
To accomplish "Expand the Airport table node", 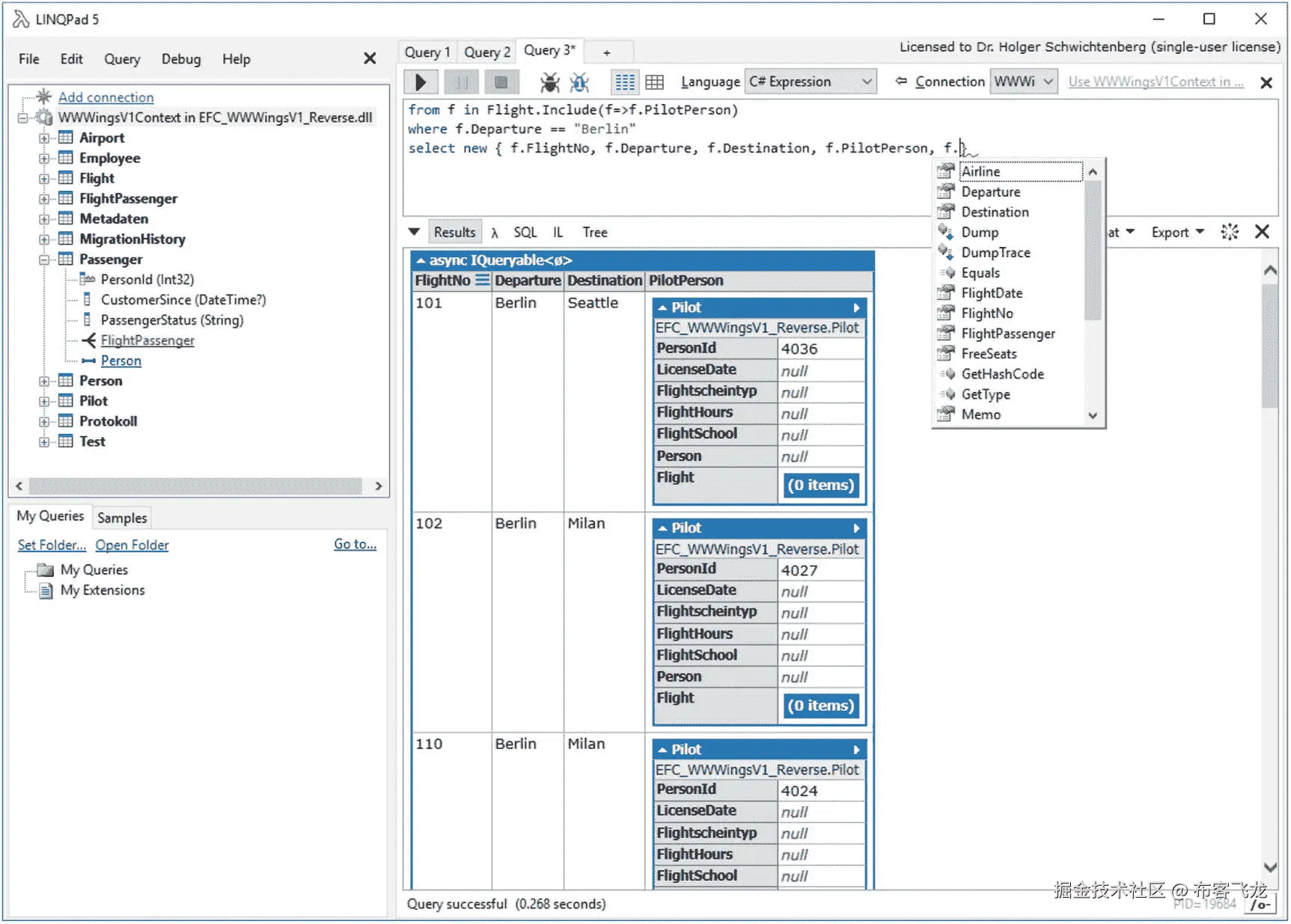I will 44,138.
